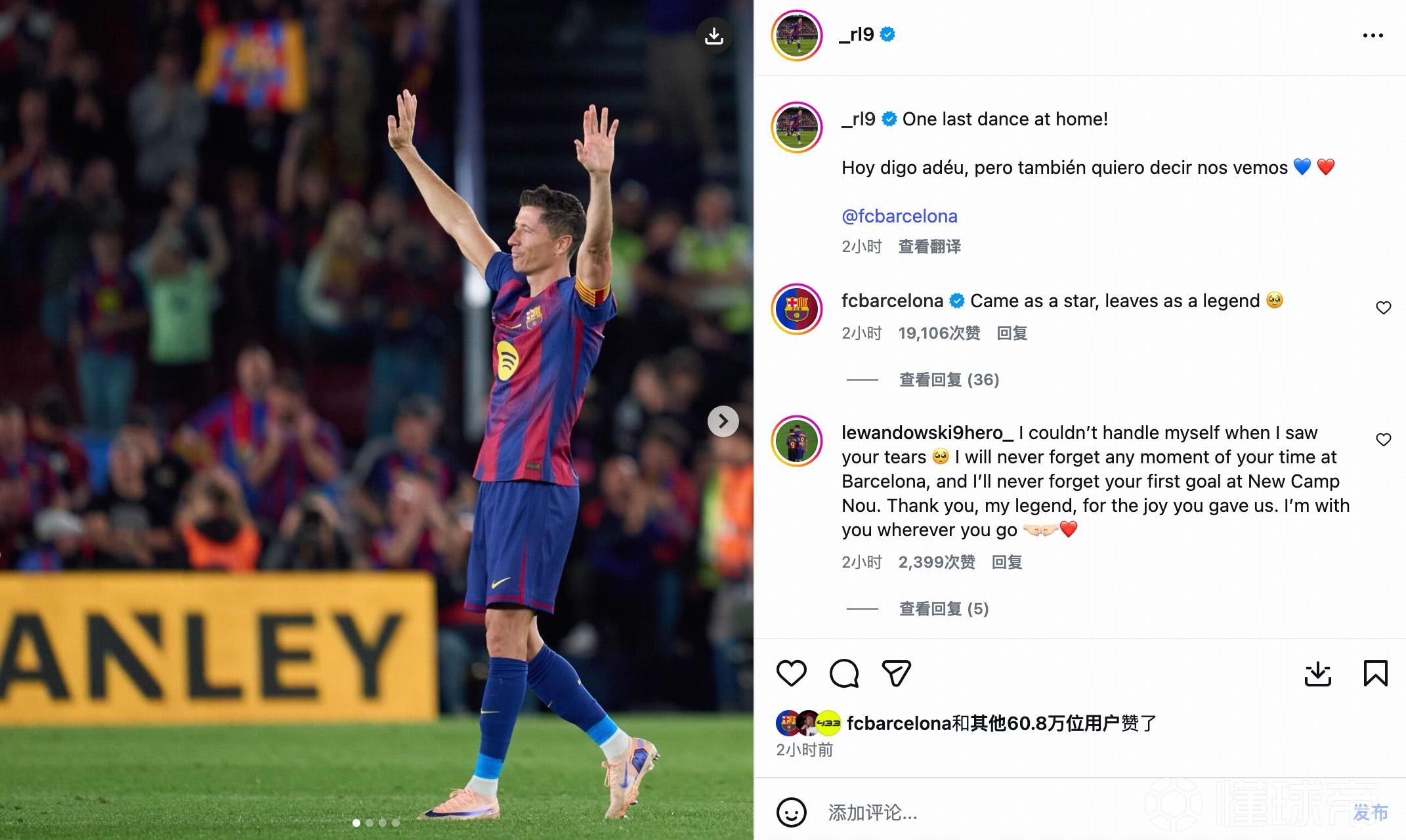Select second carousel dot indicator

point(370,823)
